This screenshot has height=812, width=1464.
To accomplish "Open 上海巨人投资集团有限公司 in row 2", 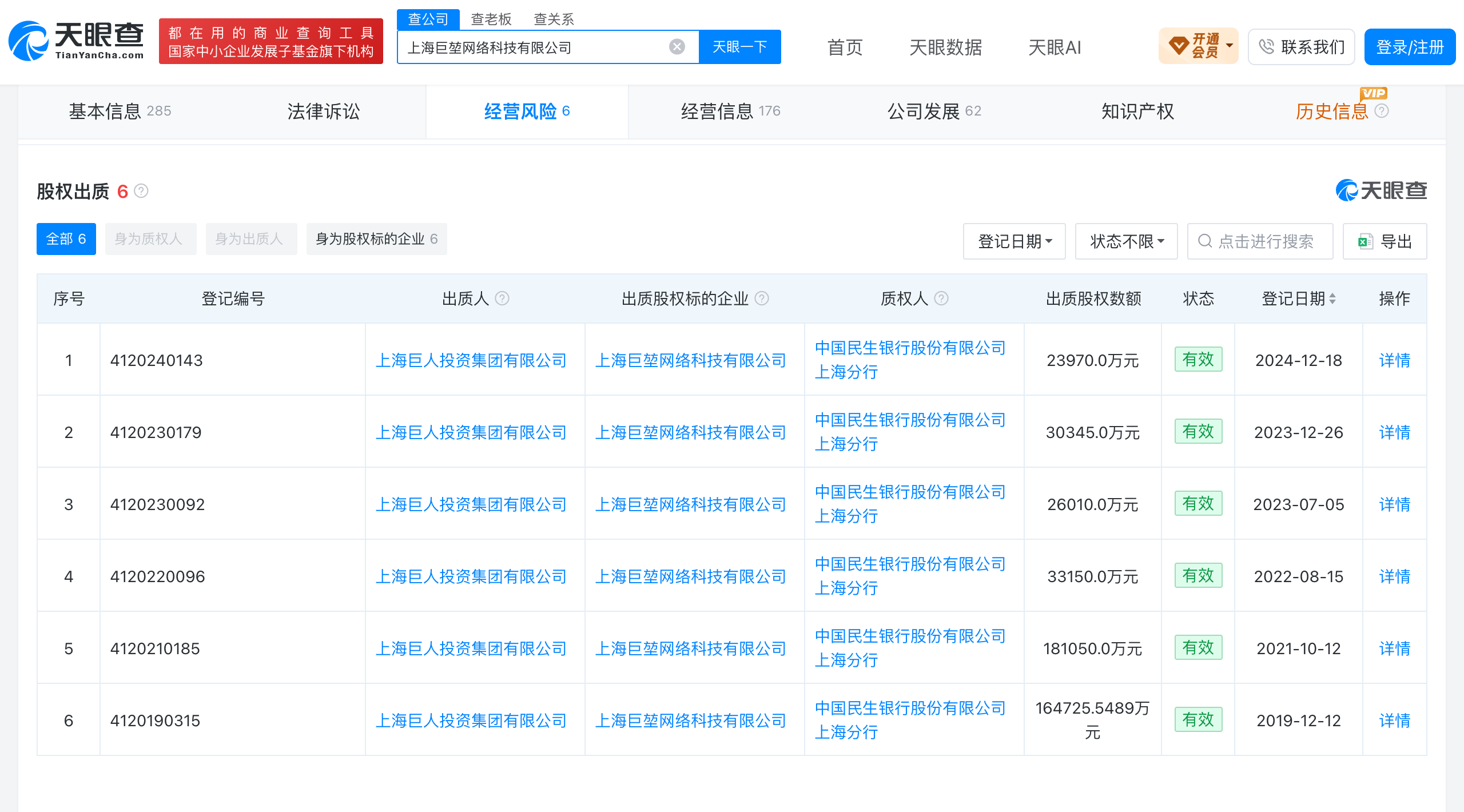I will (471, 432).
